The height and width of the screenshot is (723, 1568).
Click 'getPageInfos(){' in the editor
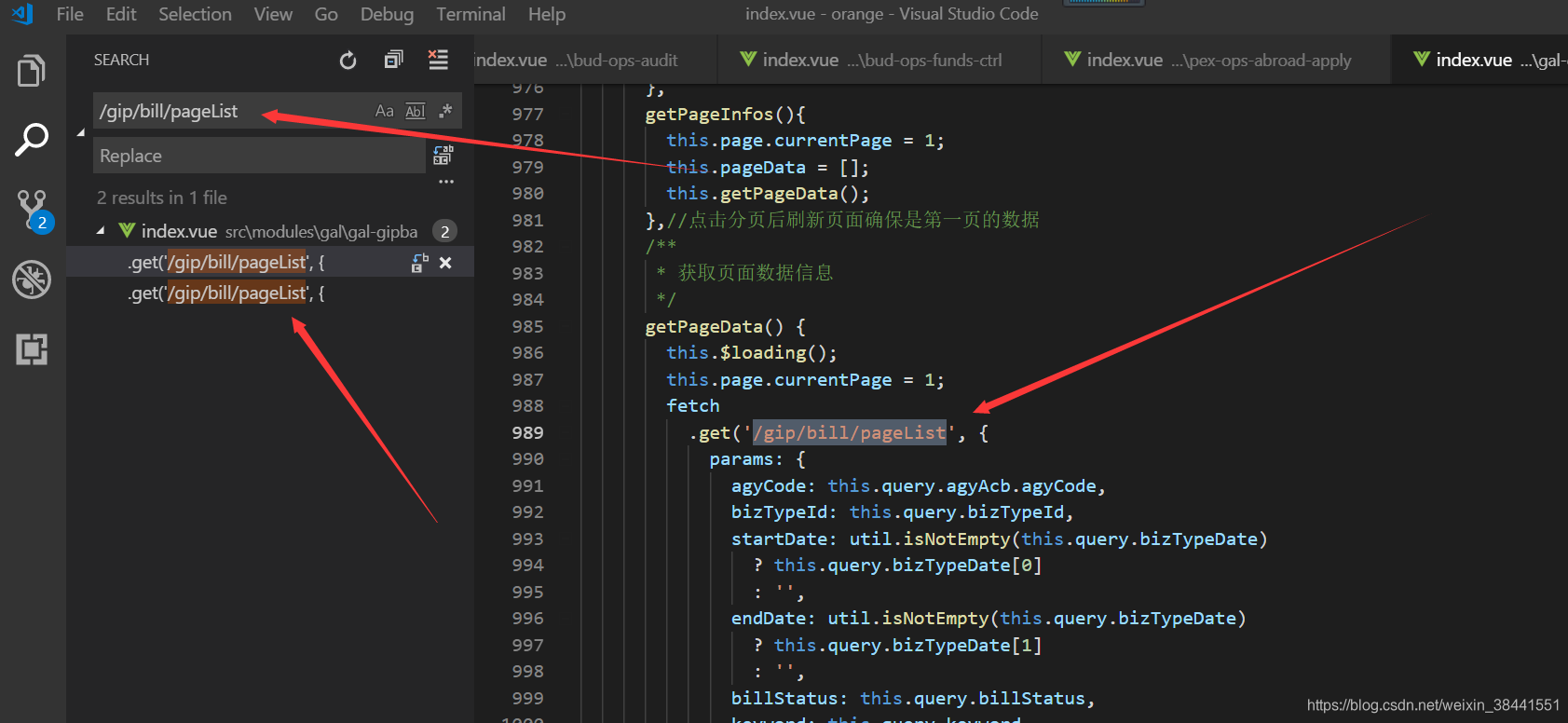pos(725,114)
